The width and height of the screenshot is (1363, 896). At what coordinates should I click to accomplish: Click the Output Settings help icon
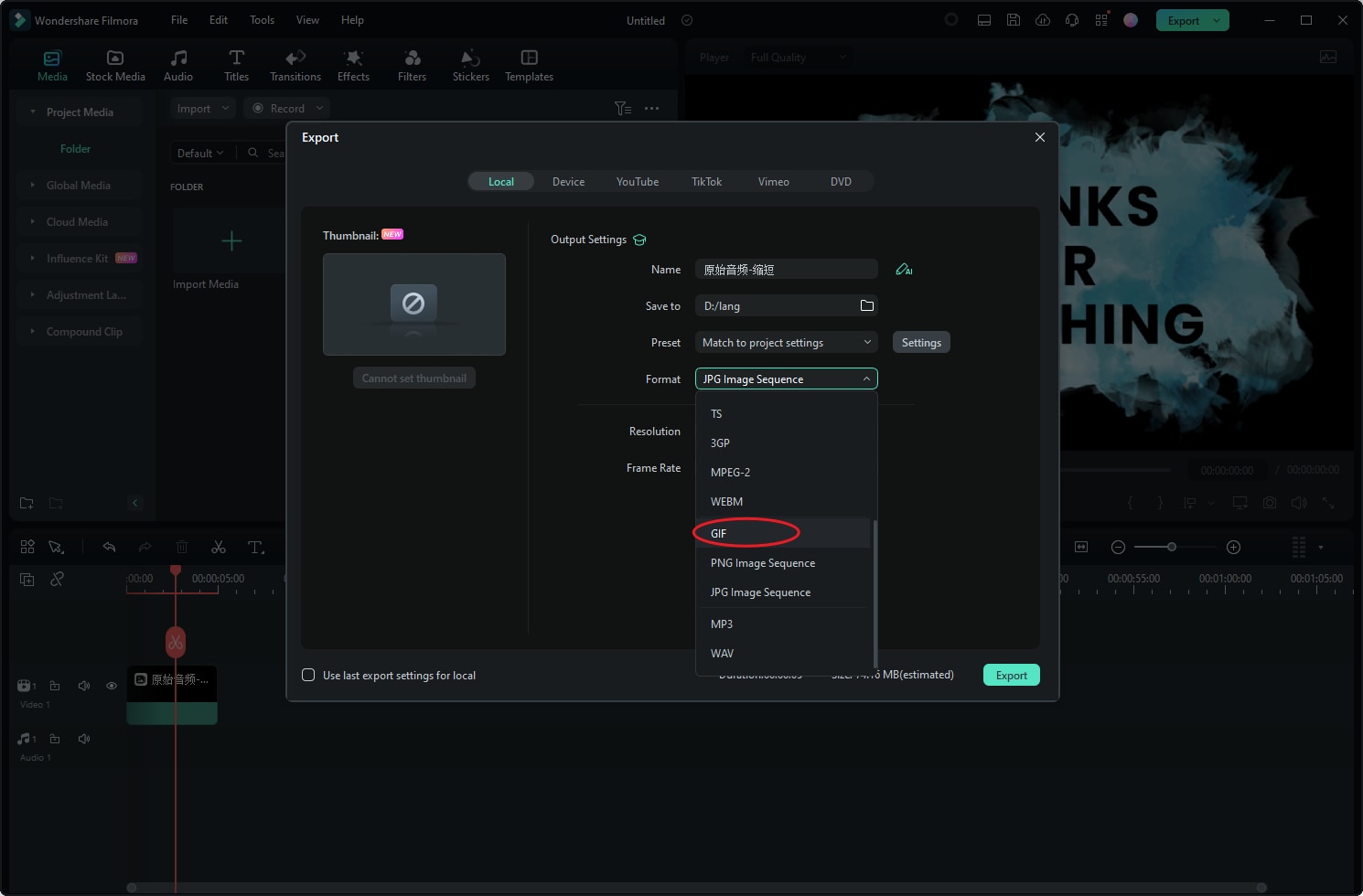(639, 240)
